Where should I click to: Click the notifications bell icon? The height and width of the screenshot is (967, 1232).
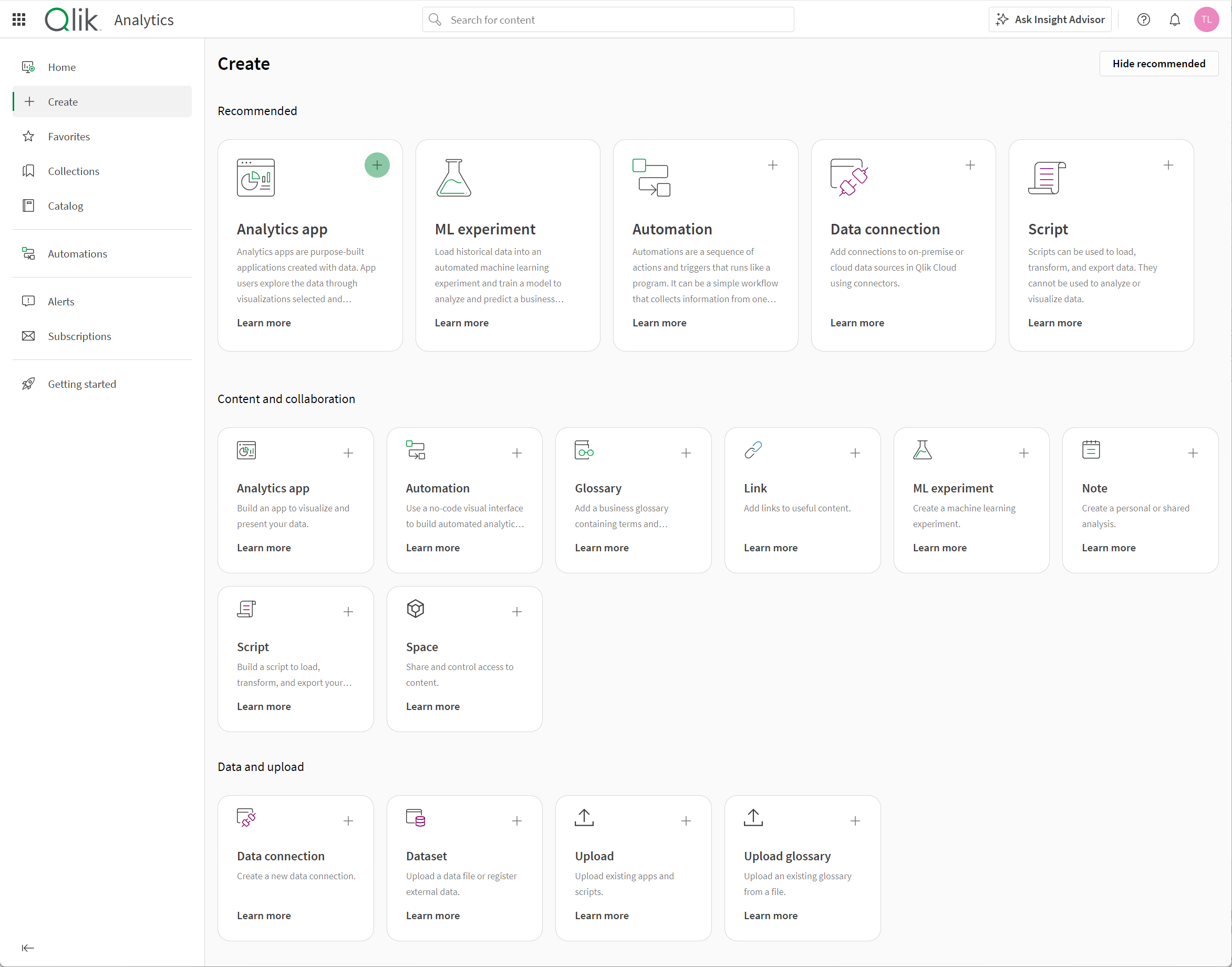click(1175, 20)
